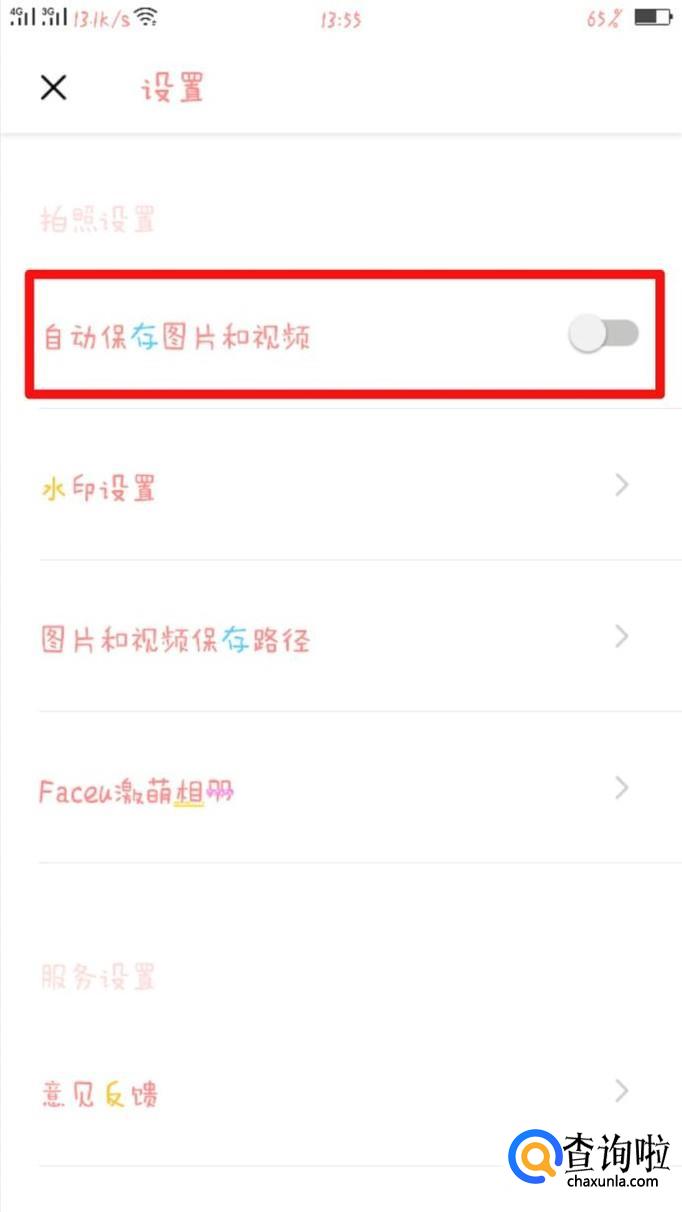The height and width of the screenshot is (1212, 682).
Task: Tap the 13:55 clock in the status bar
Action: pyautogui.click(x=341, y=19)
